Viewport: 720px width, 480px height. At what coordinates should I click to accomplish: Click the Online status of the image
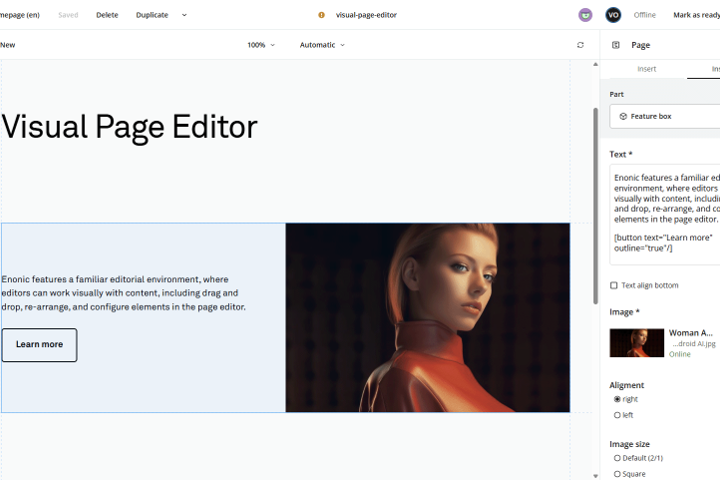pyautogui.click(x=680, y=354)
